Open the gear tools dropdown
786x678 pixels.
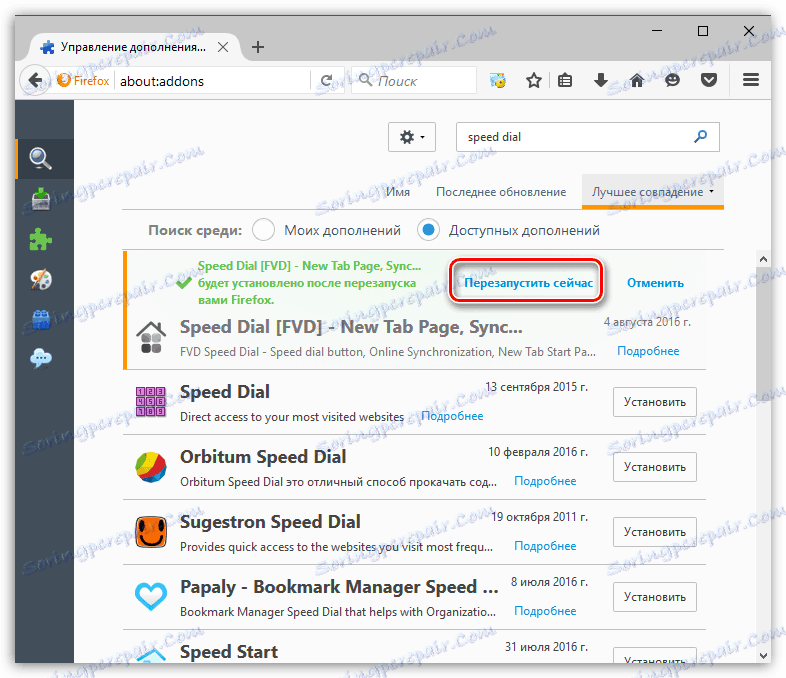coord(412,137)
